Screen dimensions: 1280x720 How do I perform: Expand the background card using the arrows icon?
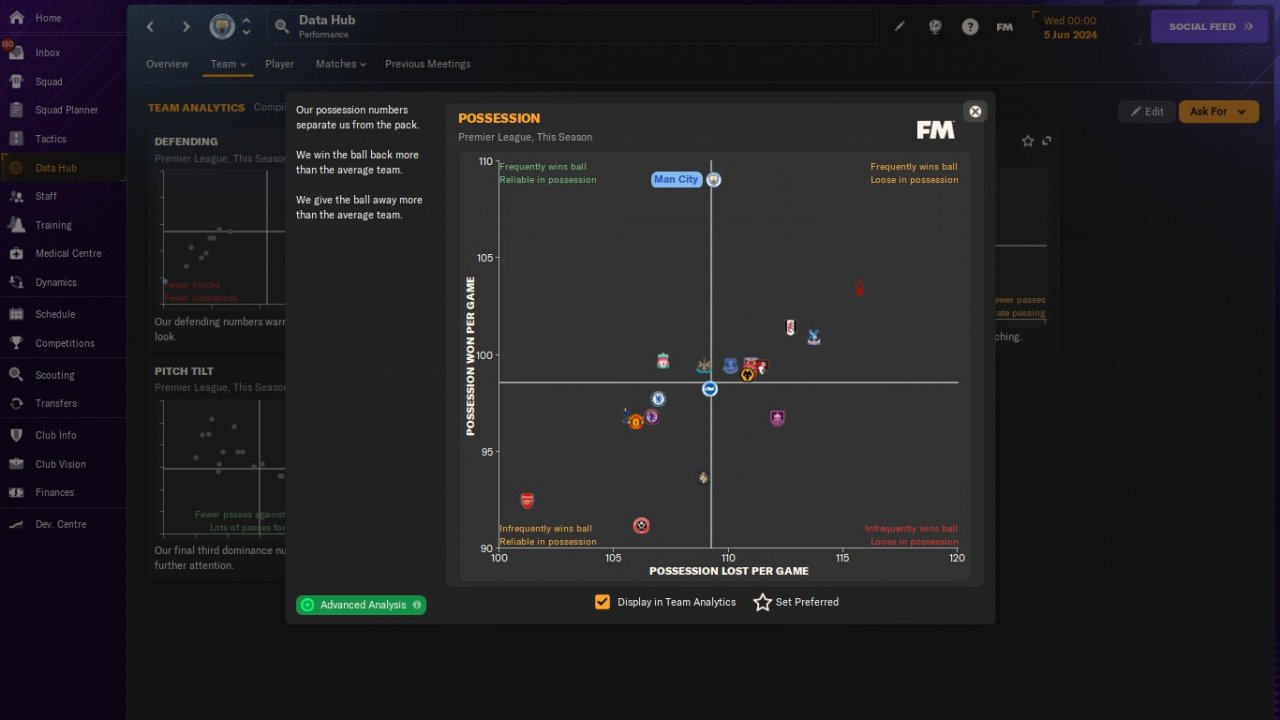[1047, 141]
